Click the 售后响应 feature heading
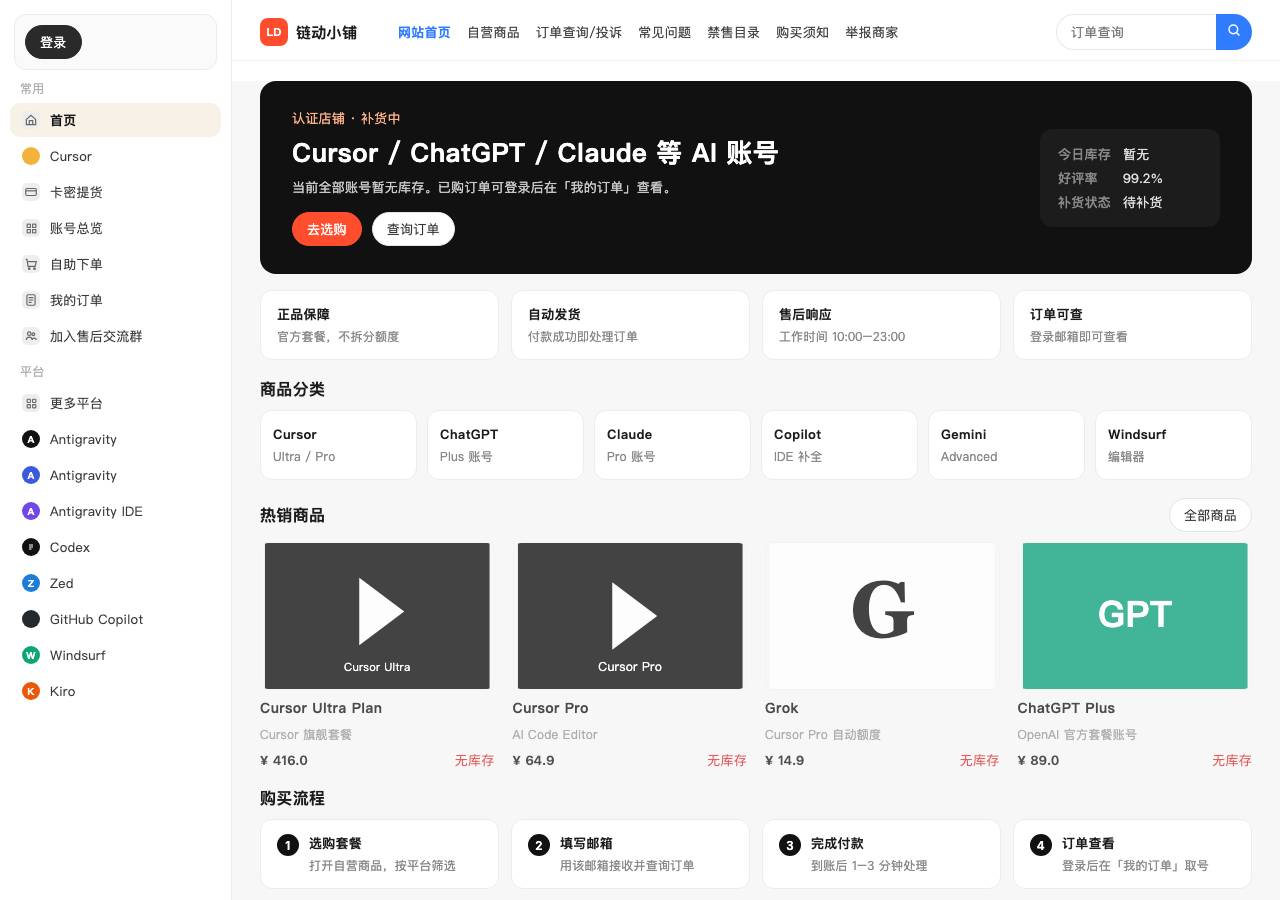 point(805,314)
